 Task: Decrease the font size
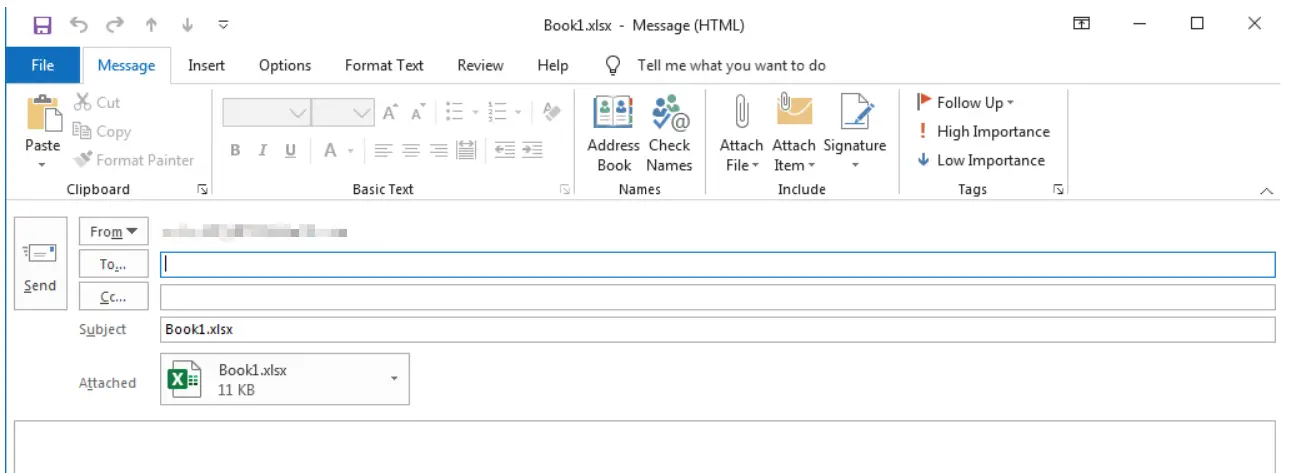tap(418, 113)
